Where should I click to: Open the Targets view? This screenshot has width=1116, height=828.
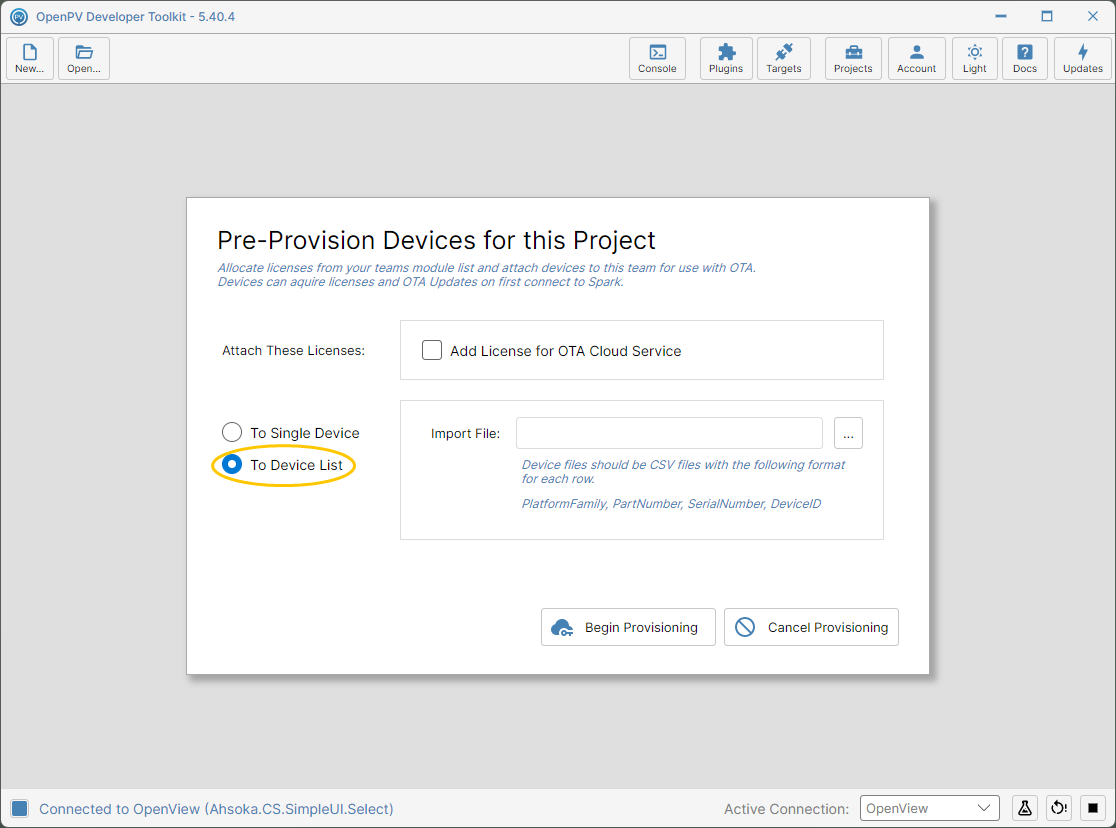[784, 58]
